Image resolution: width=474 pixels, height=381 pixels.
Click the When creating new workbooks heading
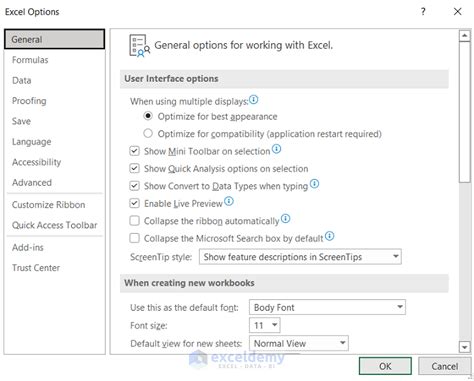click(189, 283)
